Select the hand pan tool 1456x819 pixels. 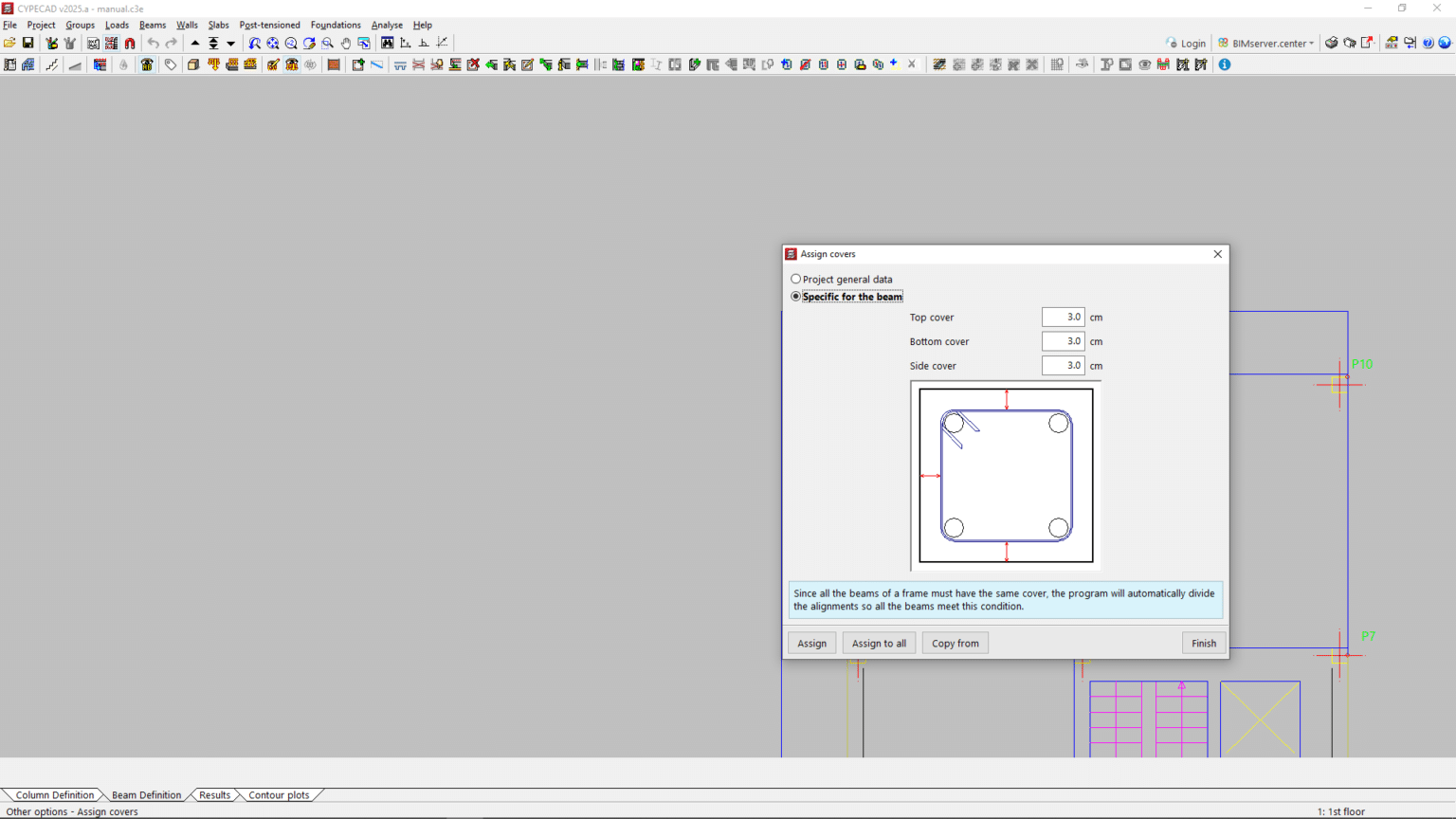[x=346, y=44]
